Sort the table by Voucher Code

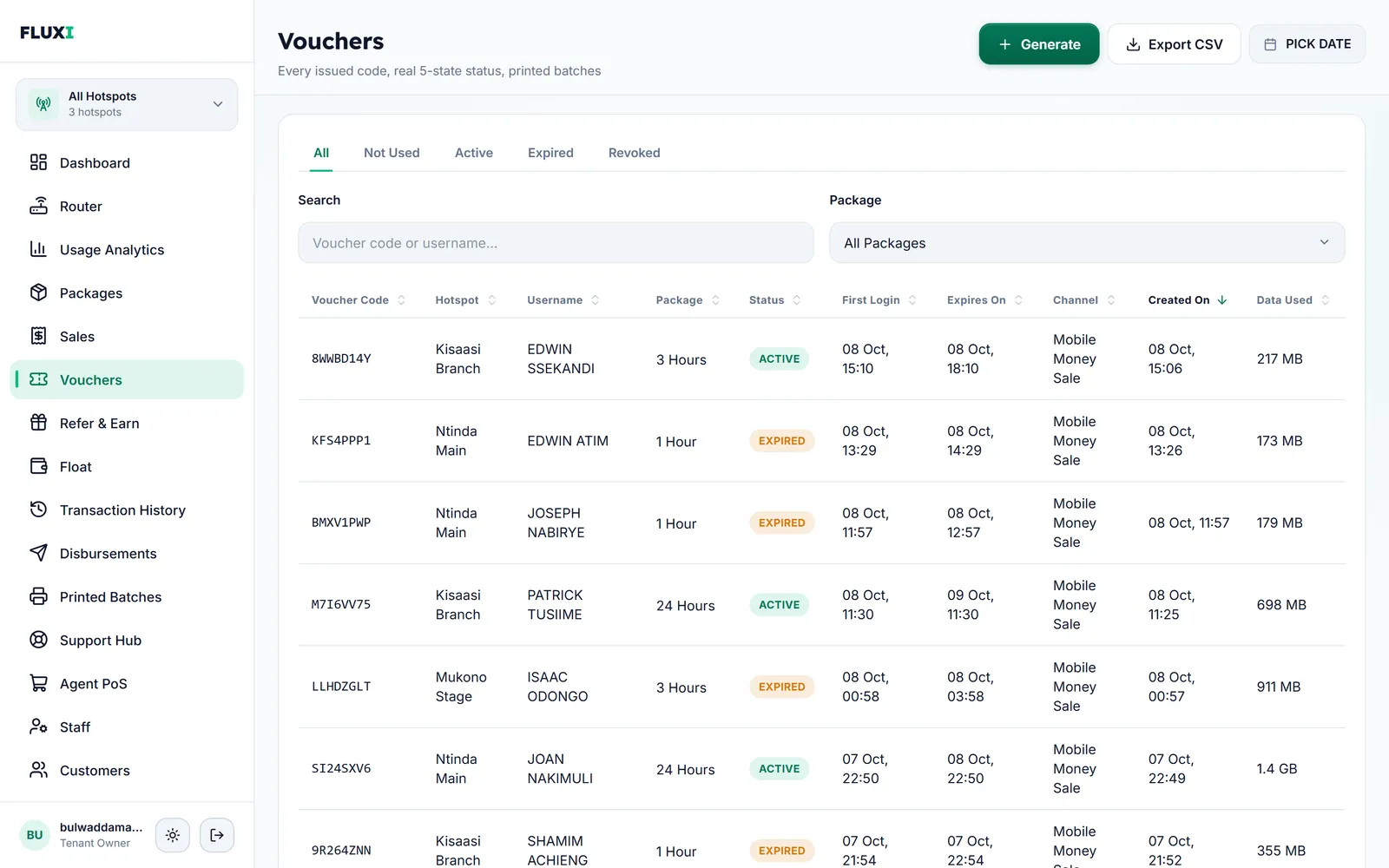pyautogui.click(x=359, y=300)
